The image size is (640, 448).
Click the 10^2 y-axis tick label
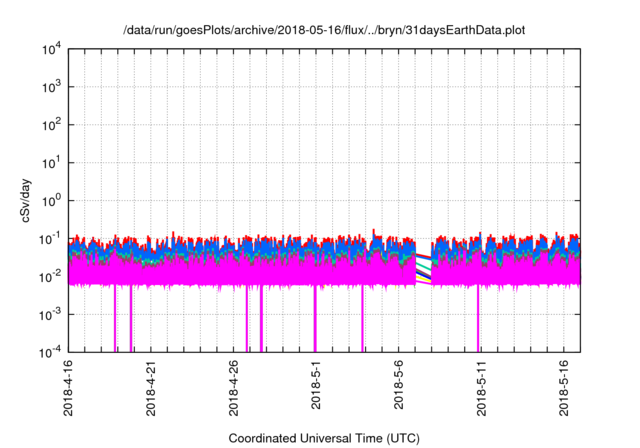(x=51, y=125)
